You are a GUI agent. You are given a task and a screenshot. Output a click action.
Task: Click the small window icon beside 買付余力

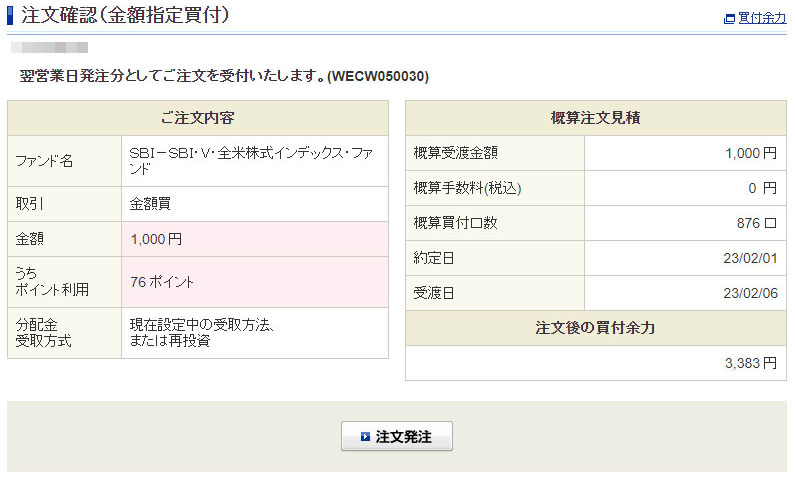tap(729, 18)
